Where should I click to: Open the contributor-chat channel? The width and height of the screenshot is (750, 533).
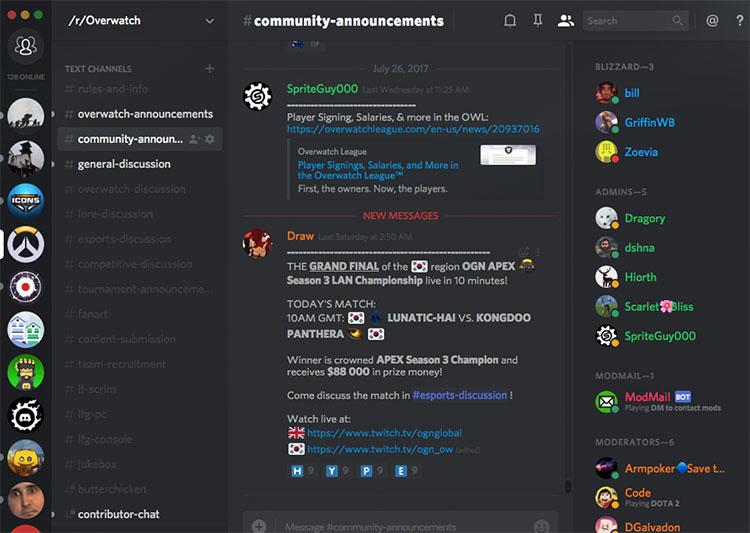[139, 514]
